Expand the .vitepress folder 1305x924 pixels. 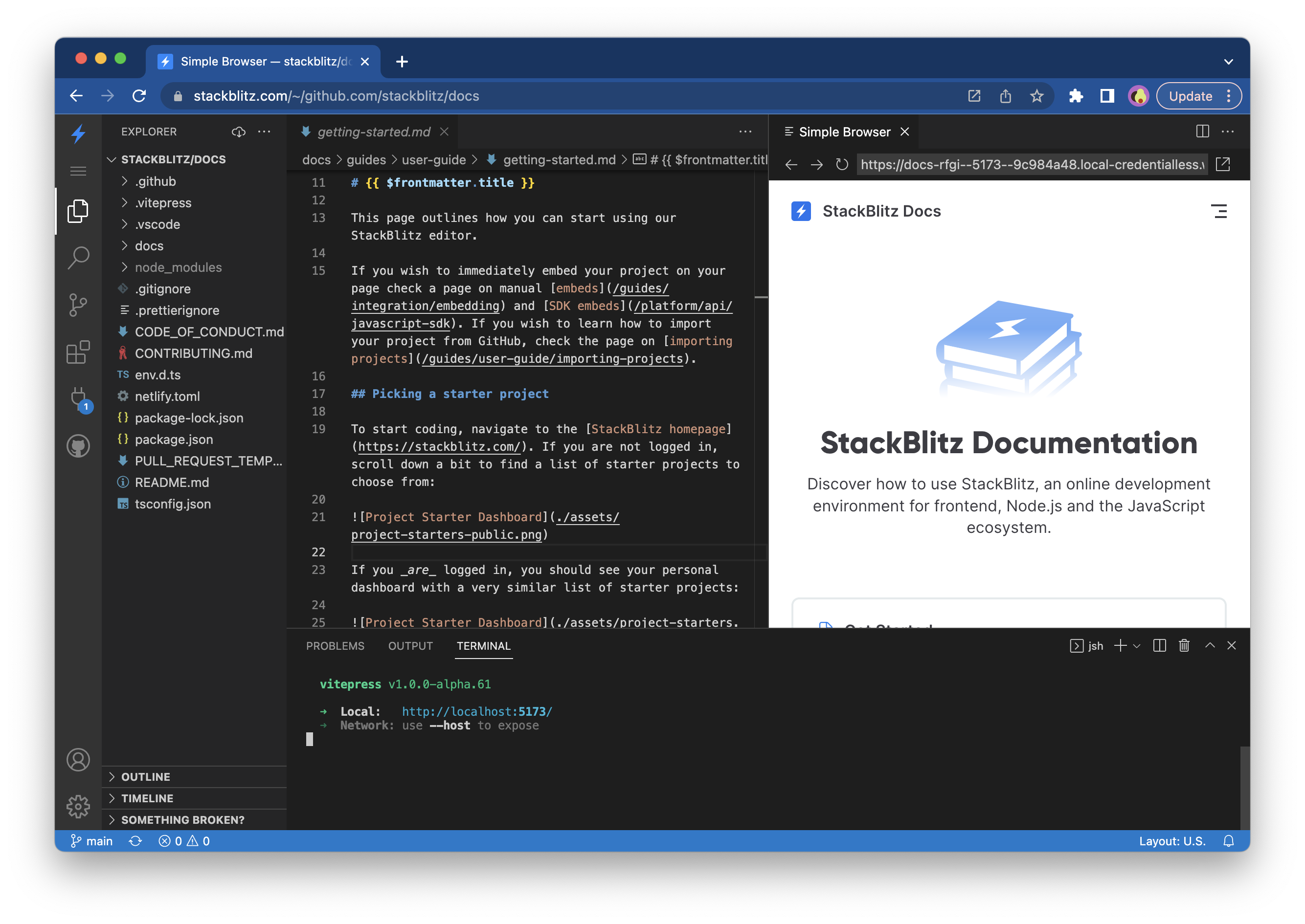tap(163, 202)
